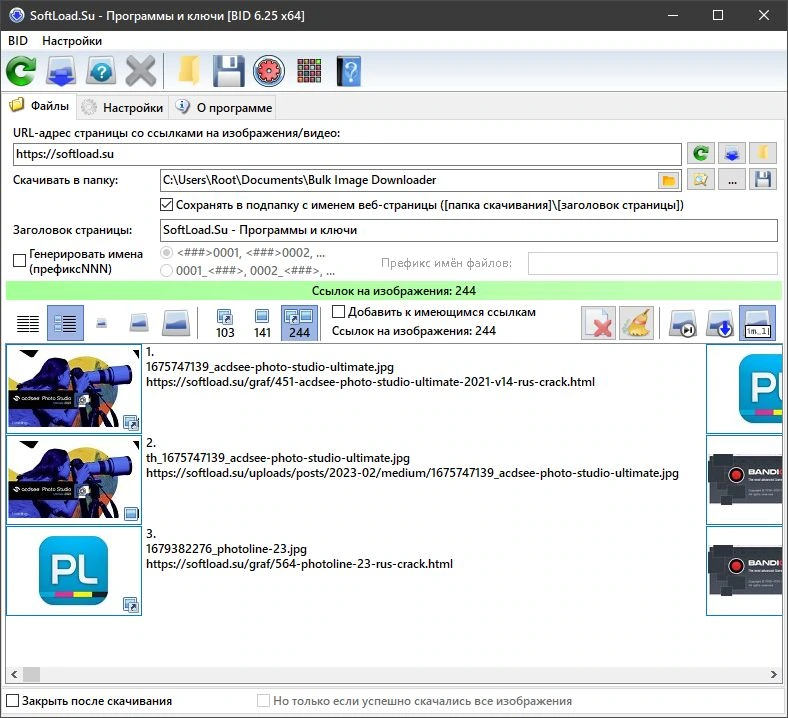
Task: Click the small green reload button beside URL
Action: (701, 153)
